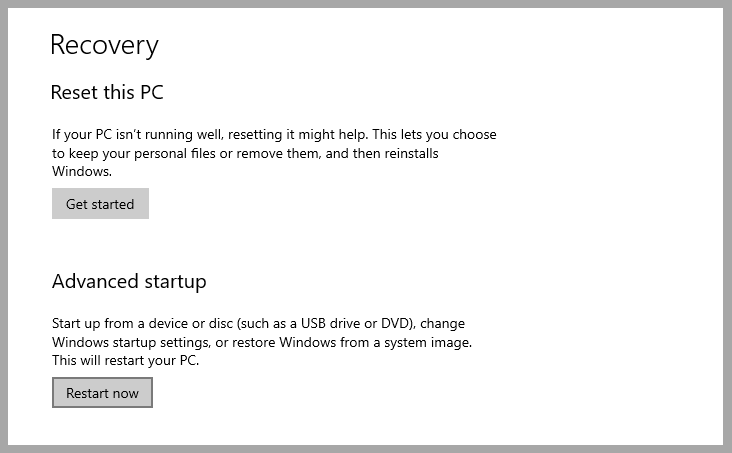The height and width of the screenshot is (453, 732).
Task: Click the Advanced startup heading
Action: click(129, 281)
